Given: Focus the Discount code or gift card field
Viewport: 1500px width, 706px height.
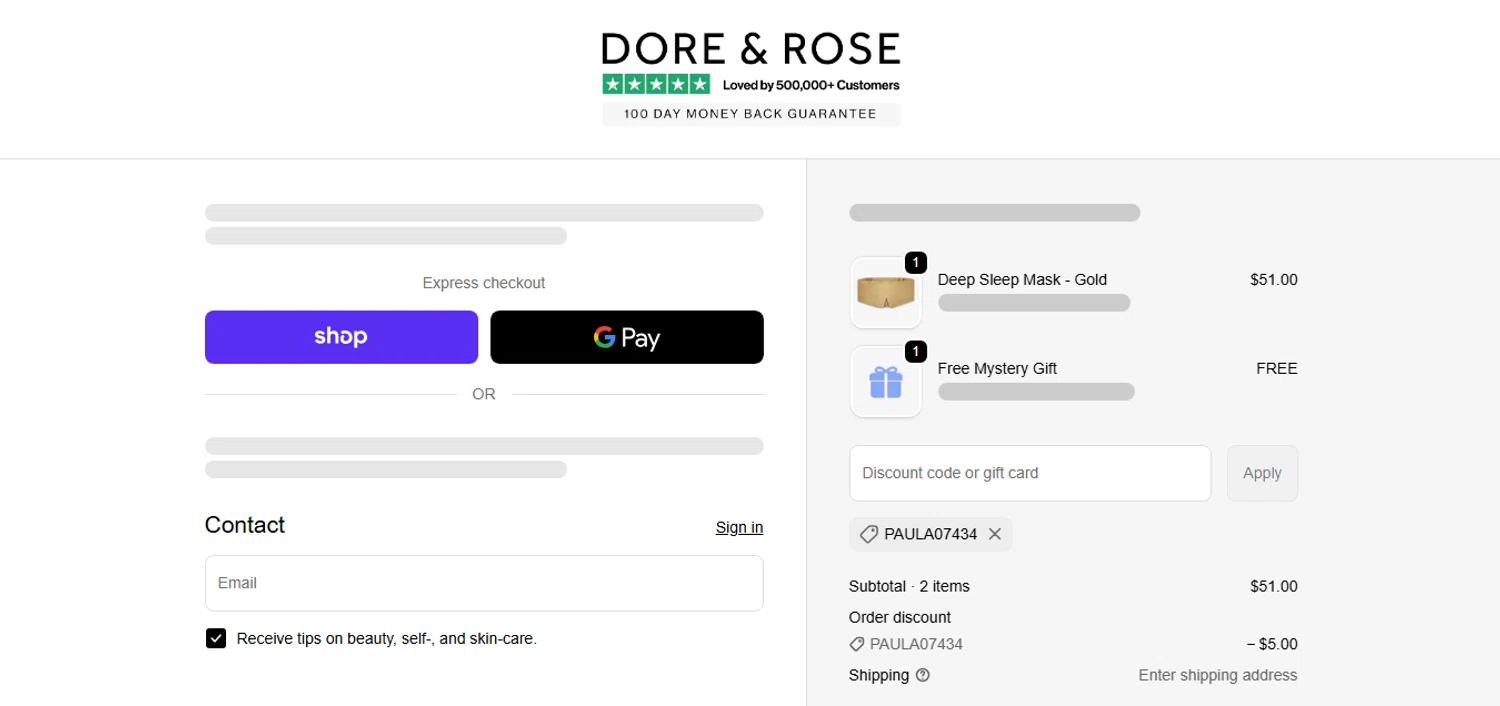Looking at the screenshot, I should coord(1030,473).
